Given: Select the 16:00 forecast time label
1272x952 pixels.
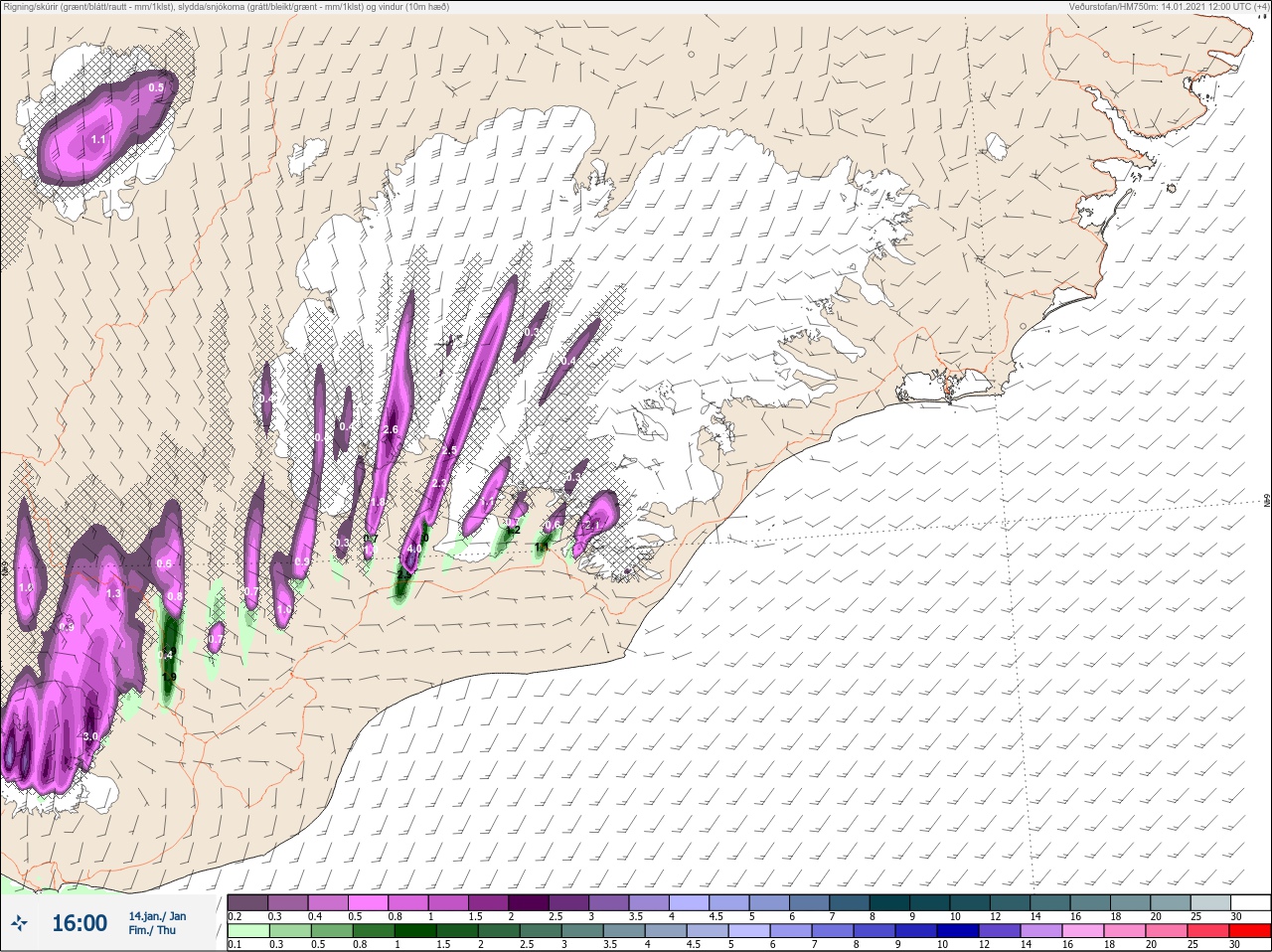Looking at the screenshot, I should [79, 924].
